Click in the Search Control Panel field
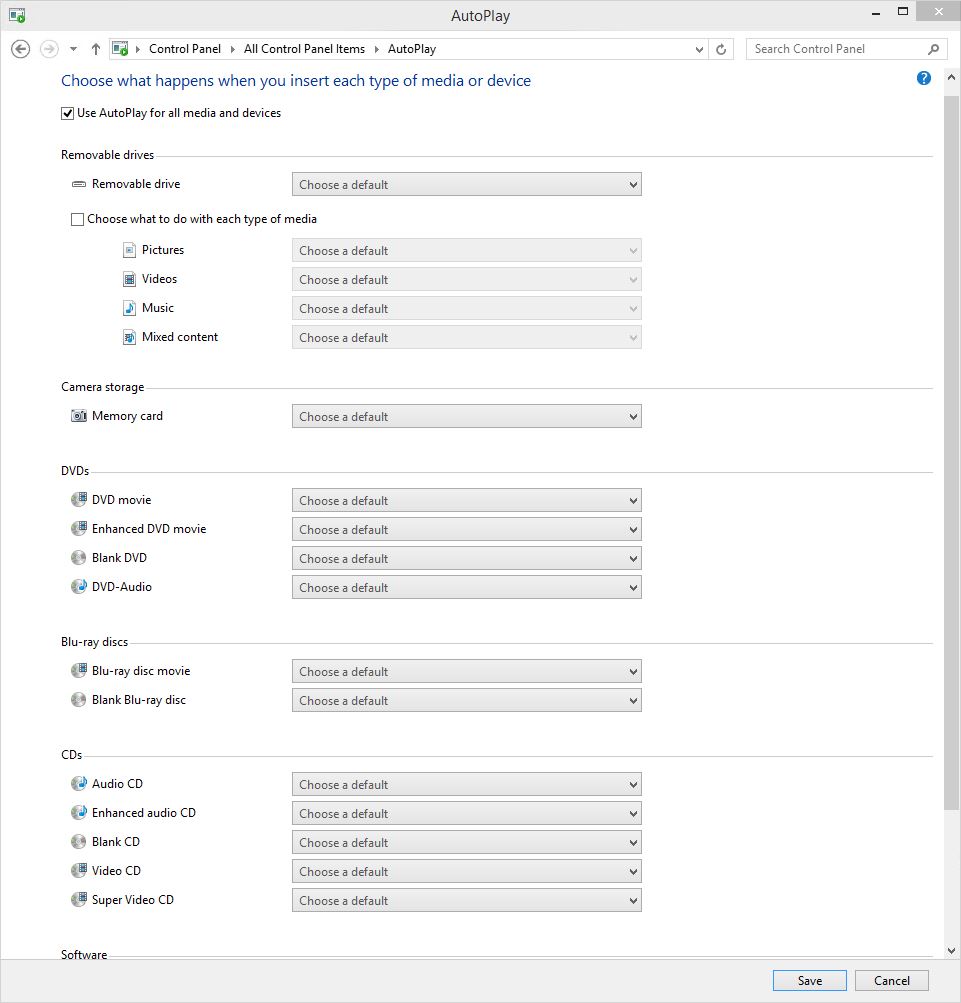This screenshot has width=961, height=1003. tap(835, 49)
